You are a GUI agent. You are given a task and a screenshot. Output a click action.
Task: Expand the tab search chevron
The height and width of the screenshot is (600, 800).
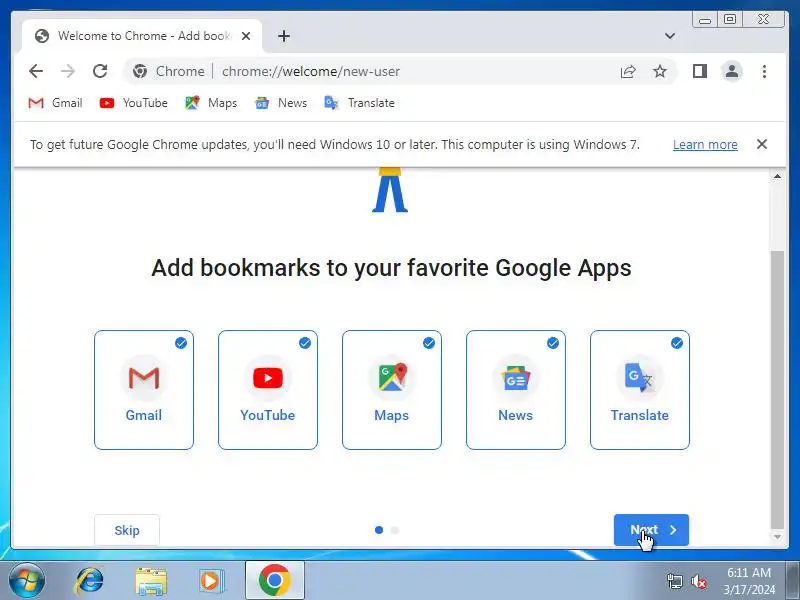pos(670,36)
